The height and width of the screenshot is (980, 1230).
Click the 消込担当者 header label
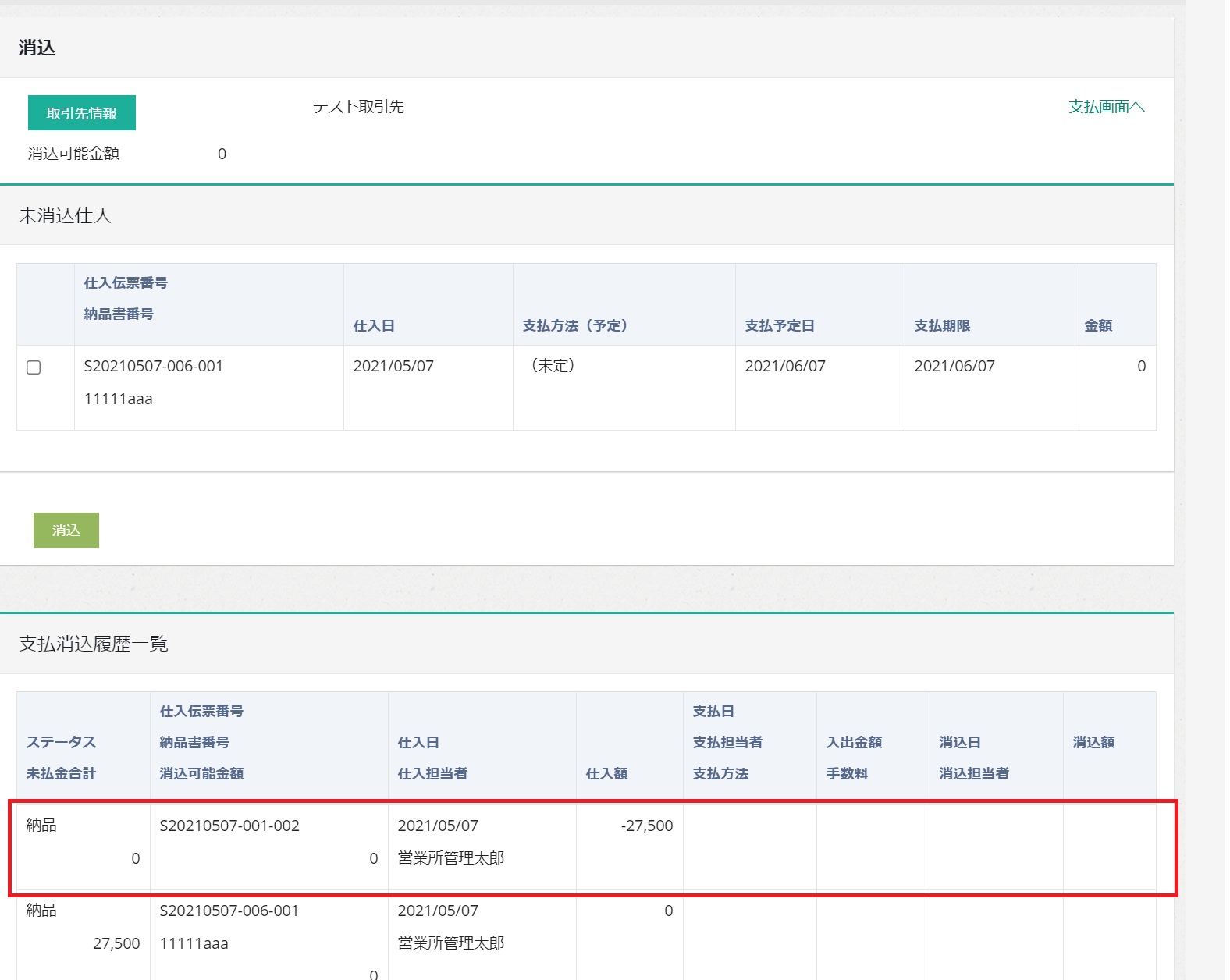(974, 773)
